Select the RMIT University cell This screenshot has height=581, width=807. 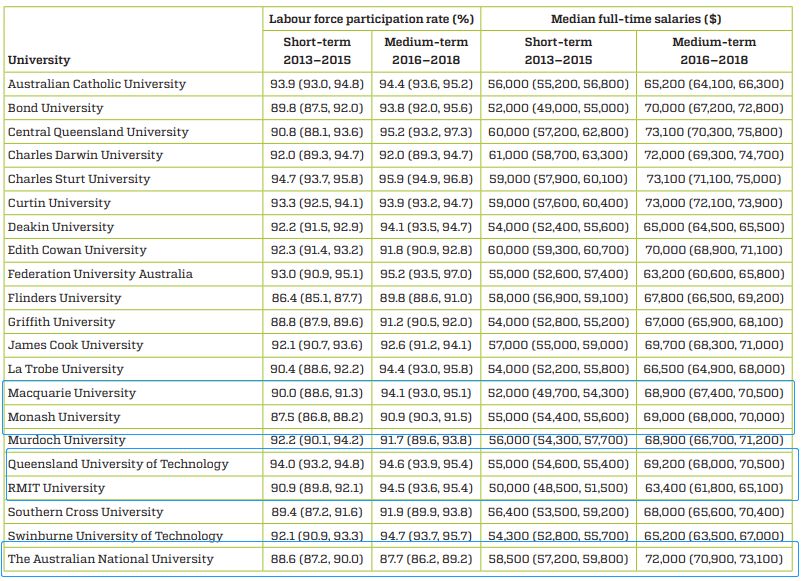pyautogui.click(x=56, y=488)
